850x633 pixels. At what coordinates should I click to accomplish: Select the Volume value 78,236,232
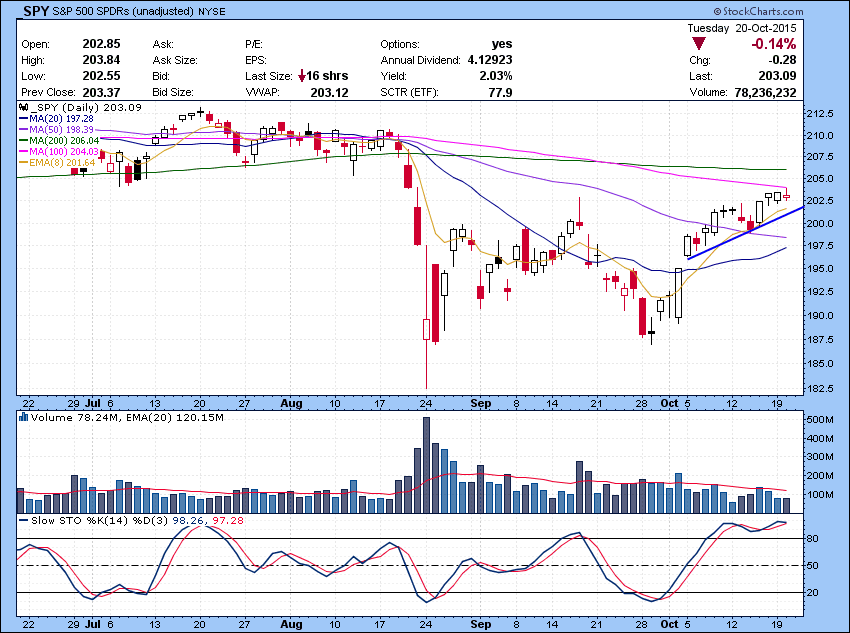pos(765,93)
